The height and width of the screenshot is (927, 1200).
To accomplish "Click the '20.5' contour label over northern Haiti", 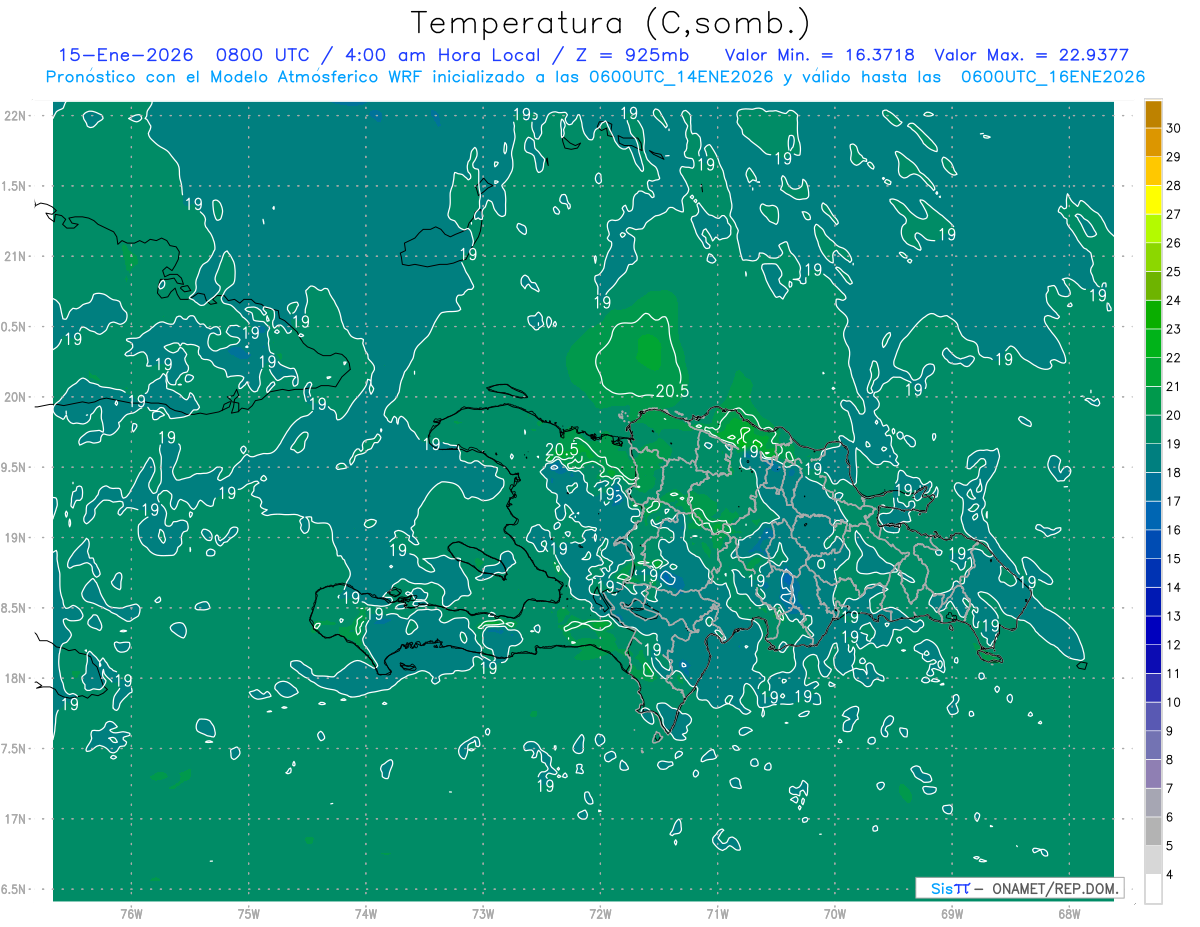I will coord(562,450).
